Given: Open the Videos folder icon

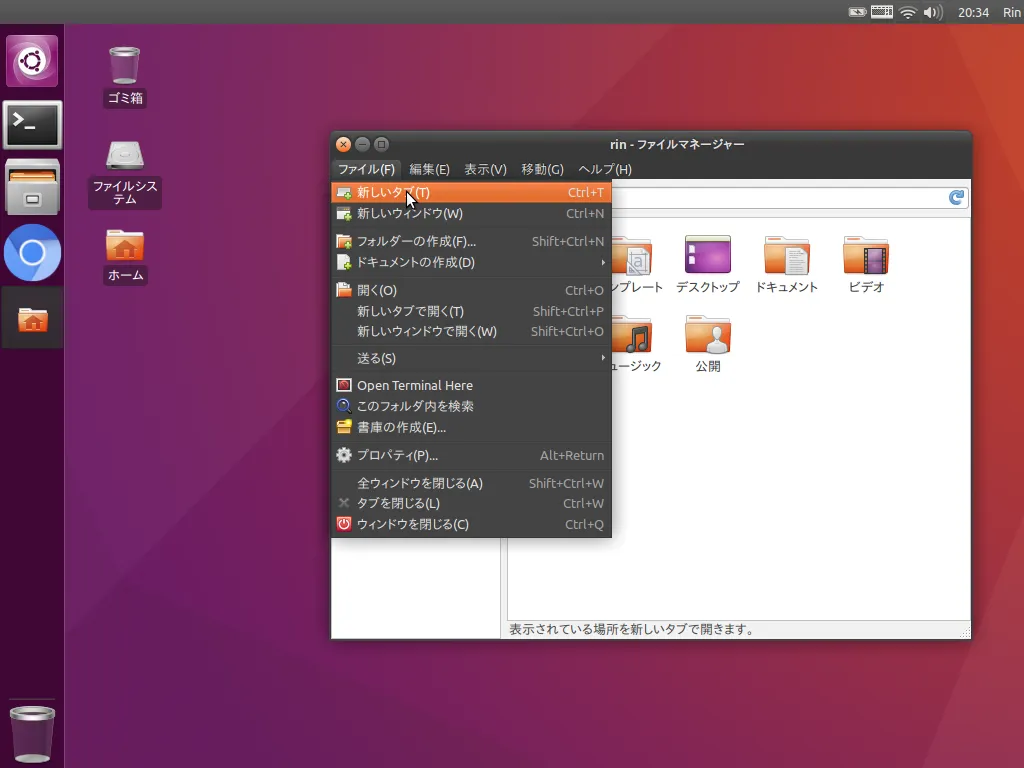Looking at the screenshot, I should point(865,256).
